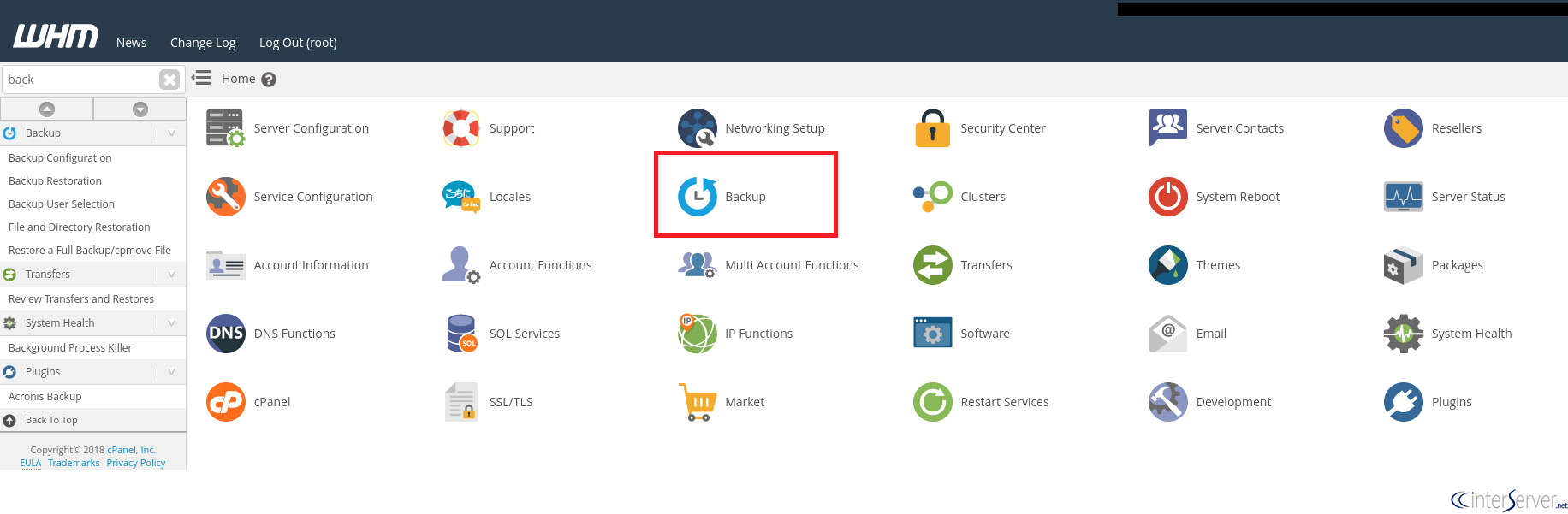This screenshot has width=1568, height=514.
Task: Open the IP Functions globe icon
Action: coord(698,334)
